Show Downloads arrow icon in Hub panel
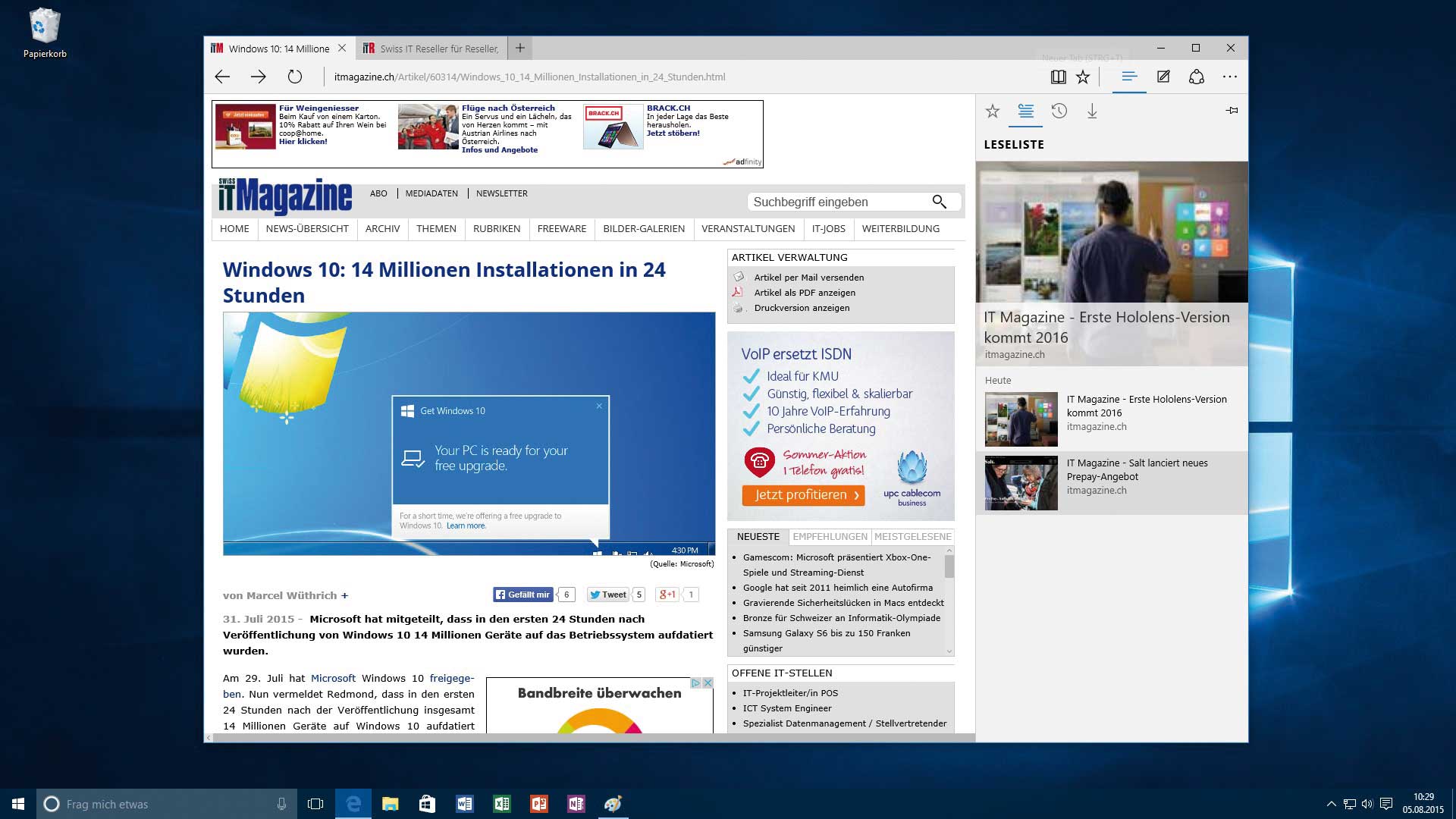Image resolution: width=1456 pixels, height=819 pixels. [1092, 111]
